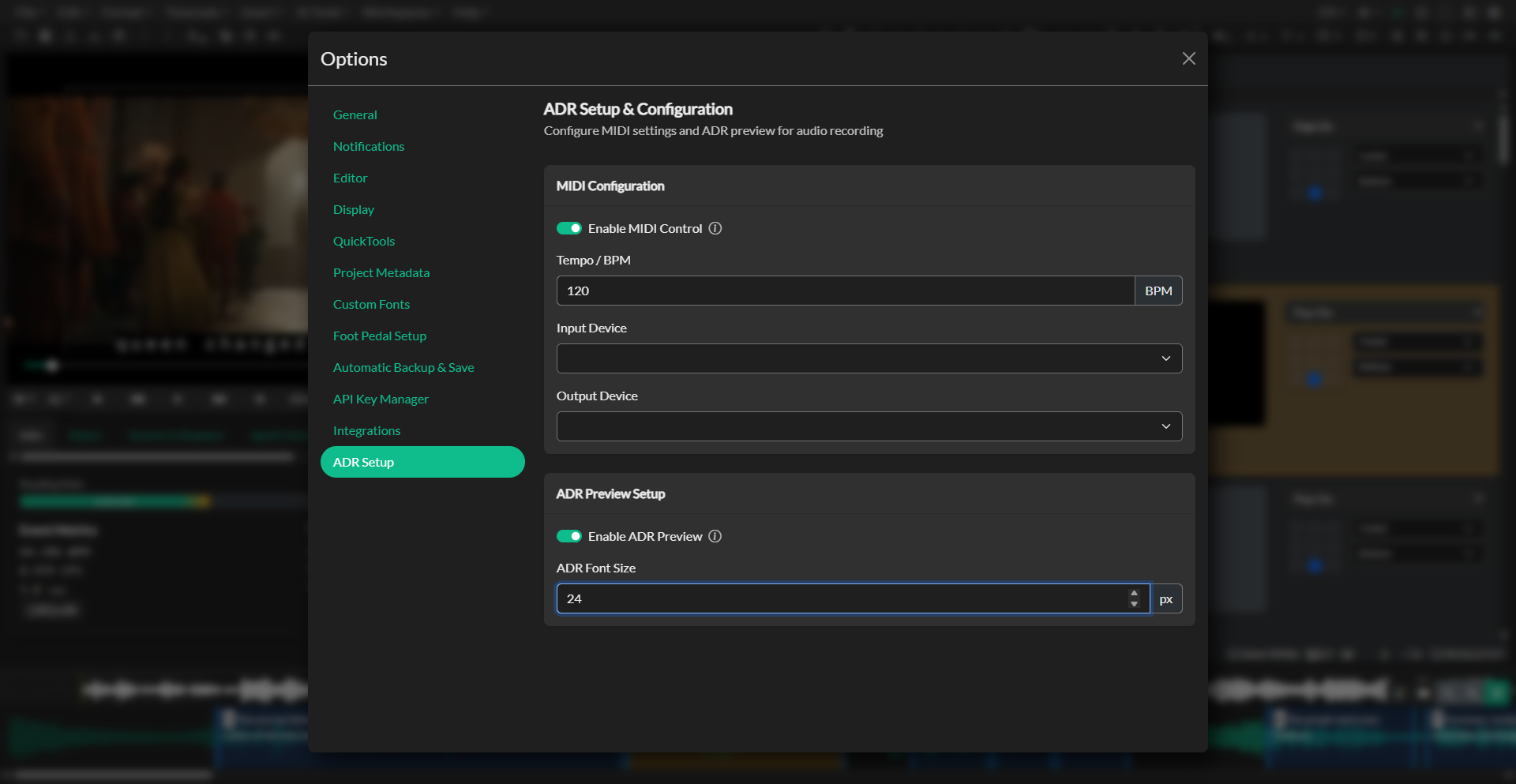
Task: Increment the ADR Font Size value
Action: 1135,594
